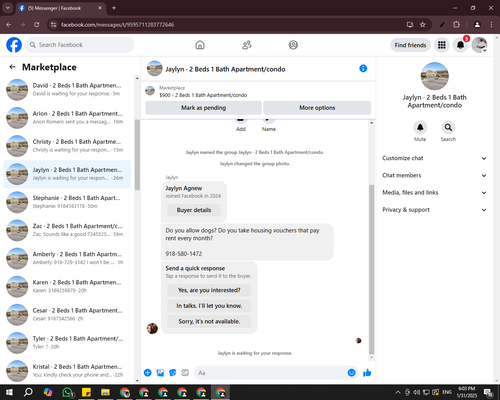Open Arion's conversation in list
Screen dimensions: 500x400
point(67,118)
